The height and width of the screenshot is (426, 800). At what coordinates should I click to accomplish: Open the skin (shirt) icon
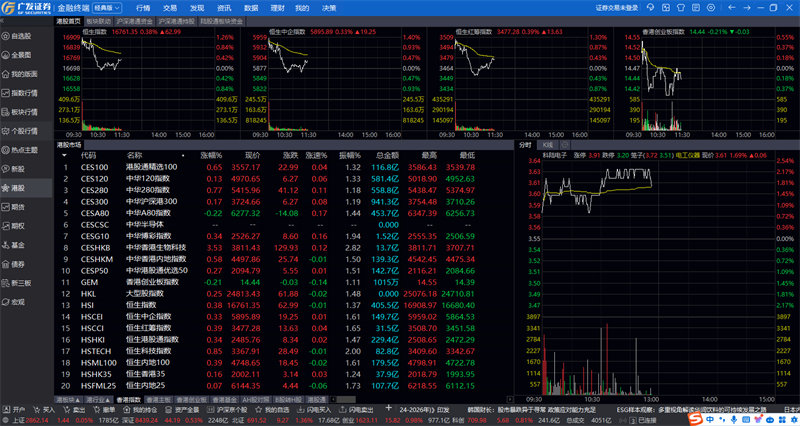(x=681, y=8)
